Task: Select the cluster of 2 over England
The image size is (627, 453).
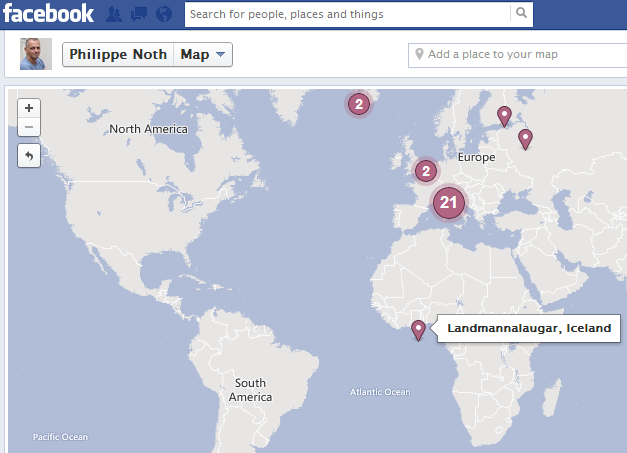Action: pos(426,171)
